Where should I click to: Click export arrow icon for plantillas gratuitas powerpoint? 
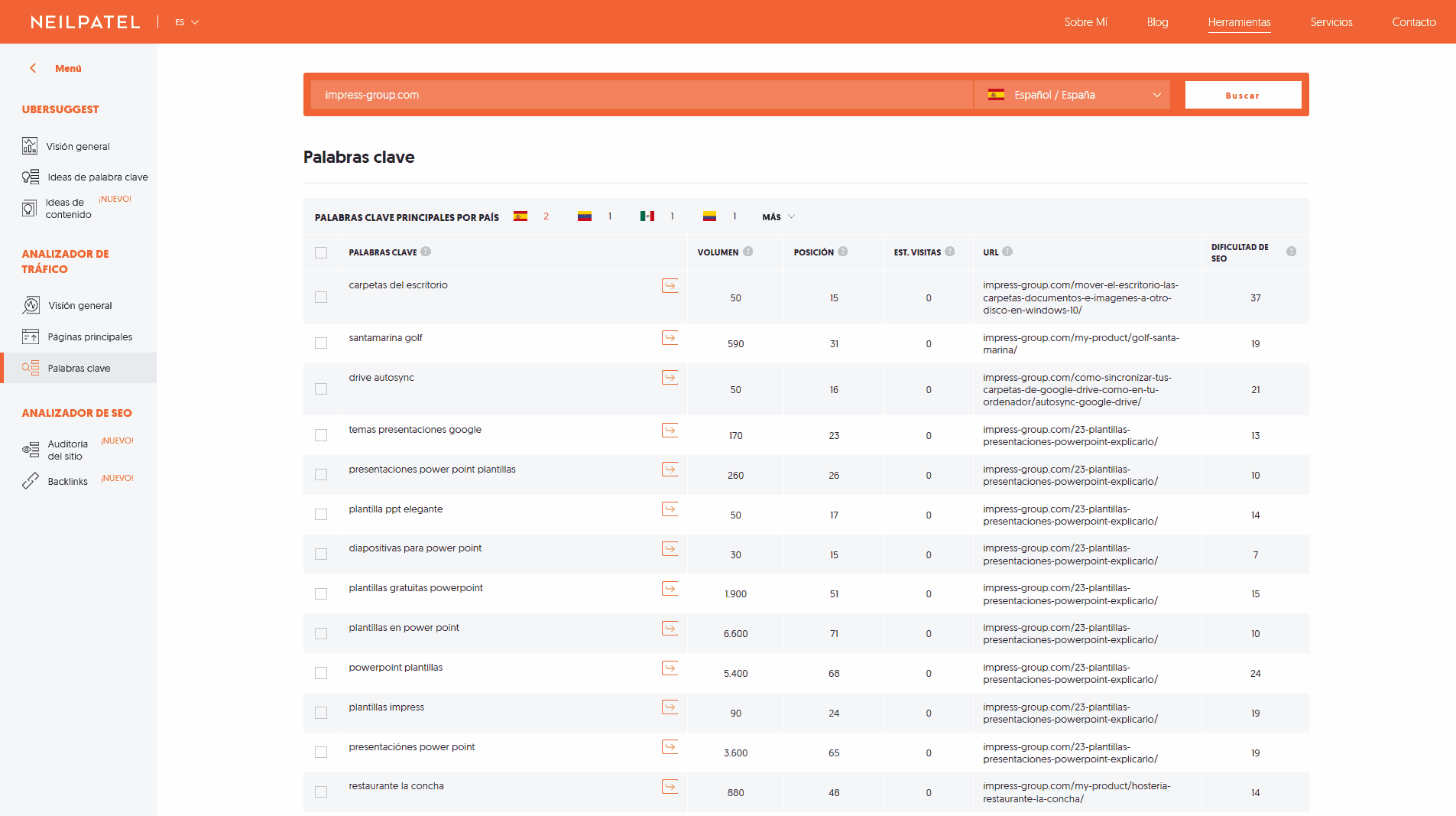(x=670, y=588)
